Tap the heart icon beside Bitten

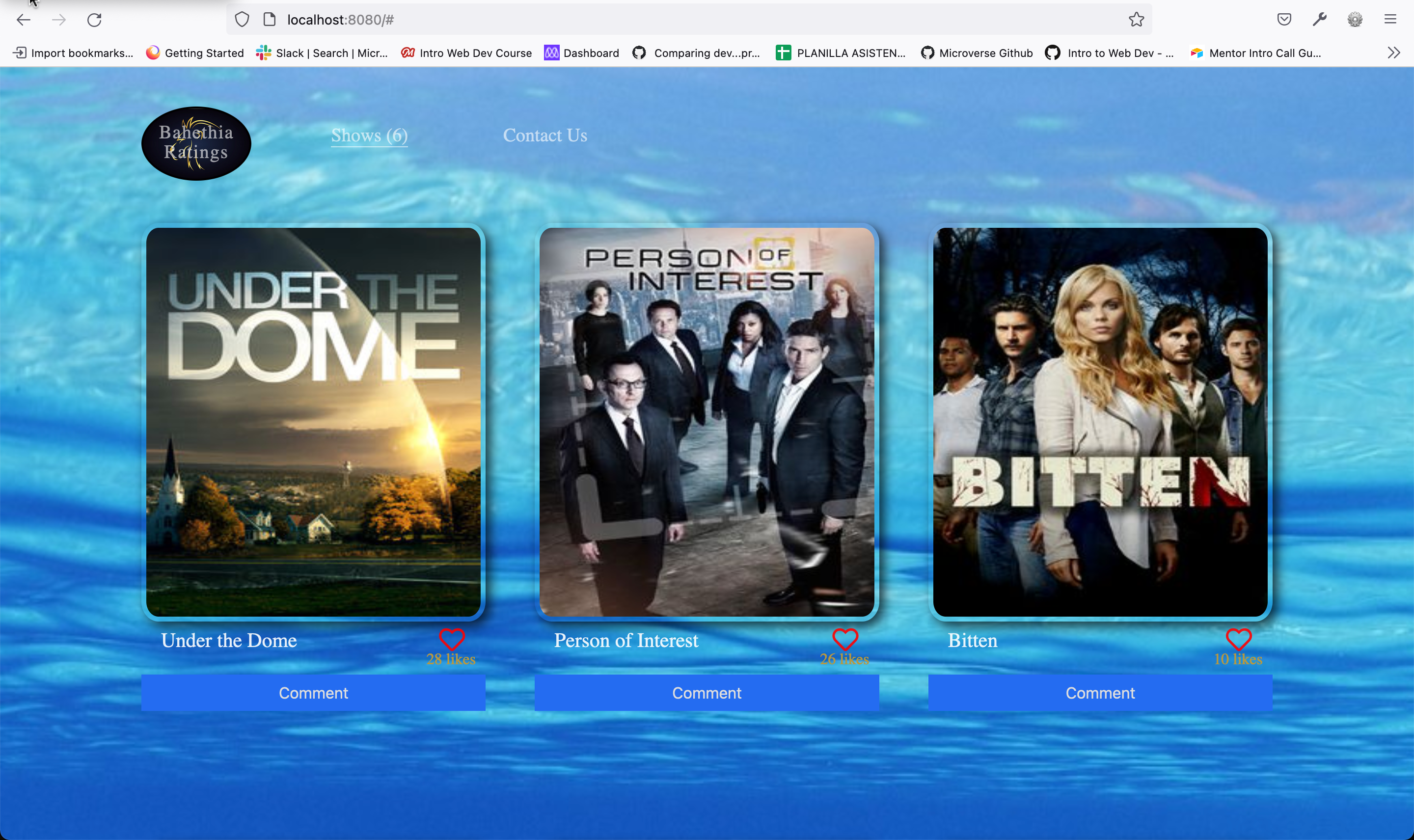click(1239, 639)
